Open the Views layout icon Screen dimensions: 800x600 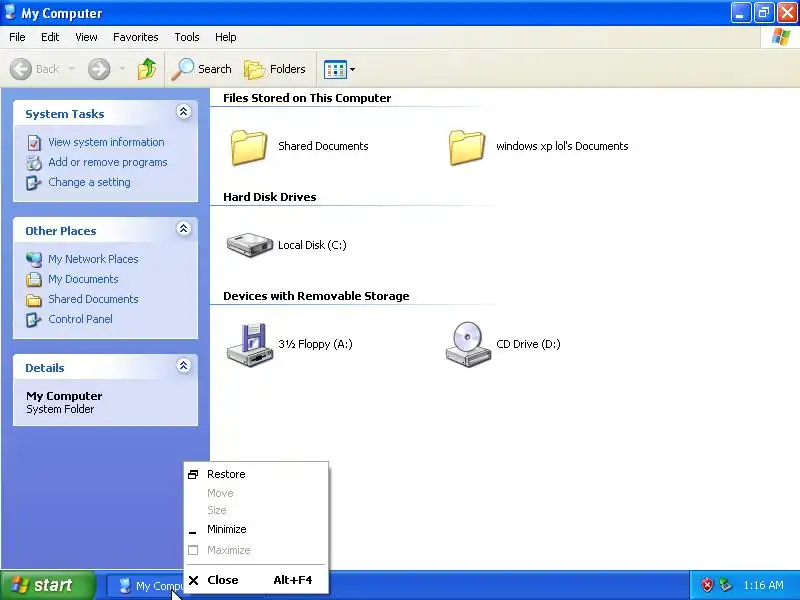[x=335, y=69]
